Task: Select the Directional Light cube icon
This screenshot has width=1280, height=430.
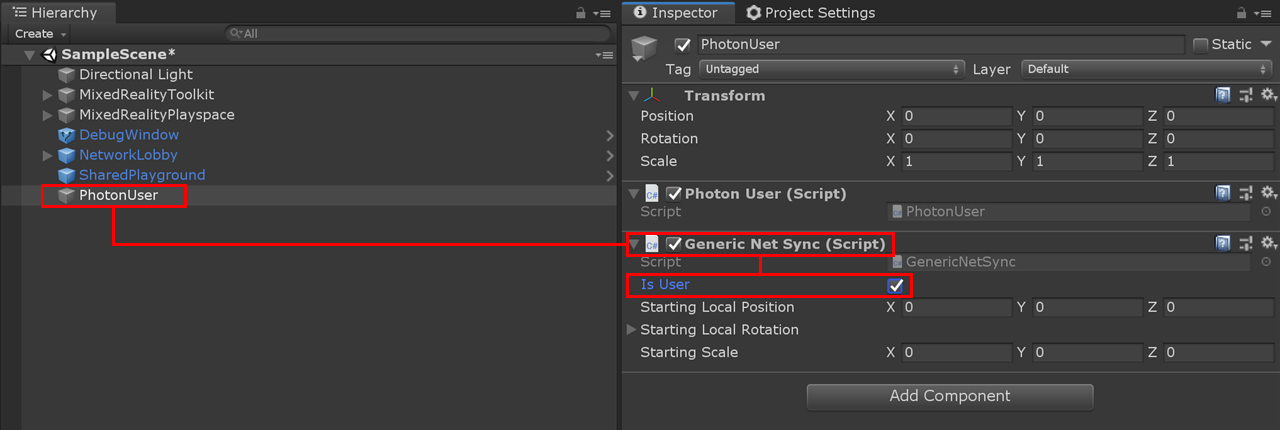Action: [67, 75]
